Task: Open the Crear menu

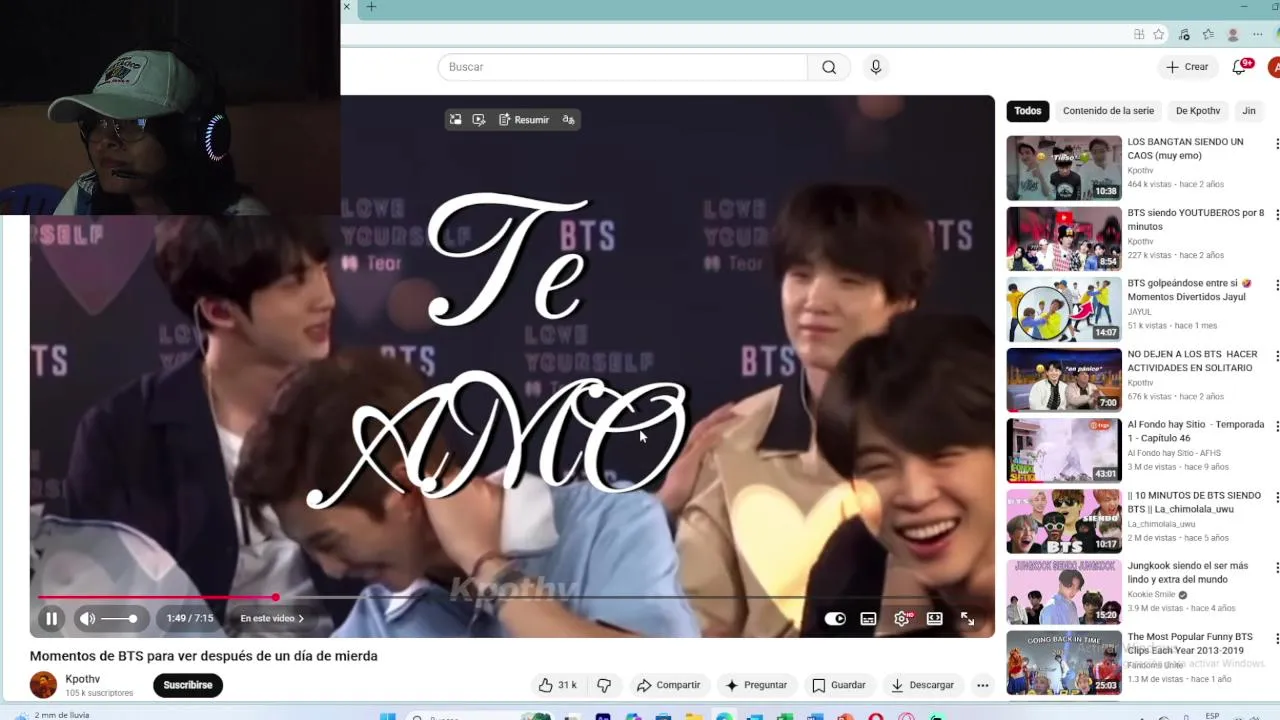Action: (1187, 67)
